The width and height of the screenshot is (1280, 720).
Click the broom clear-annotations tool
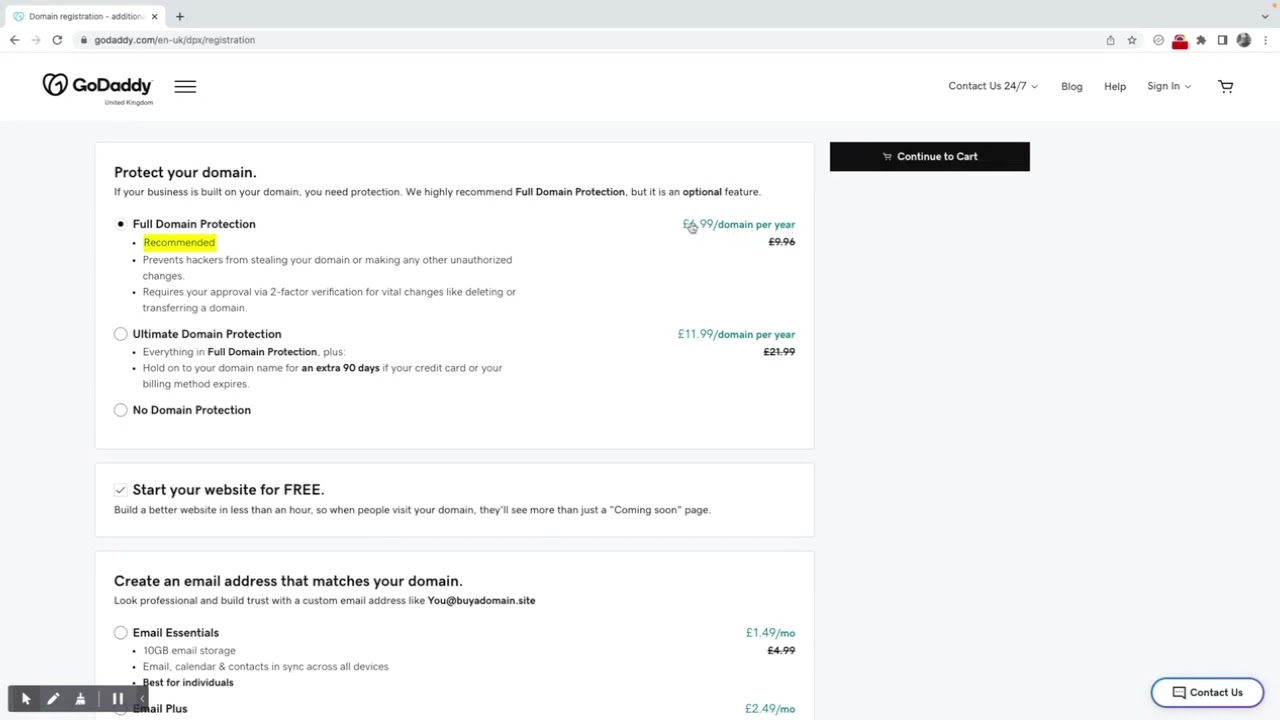[x=80, y=699]
